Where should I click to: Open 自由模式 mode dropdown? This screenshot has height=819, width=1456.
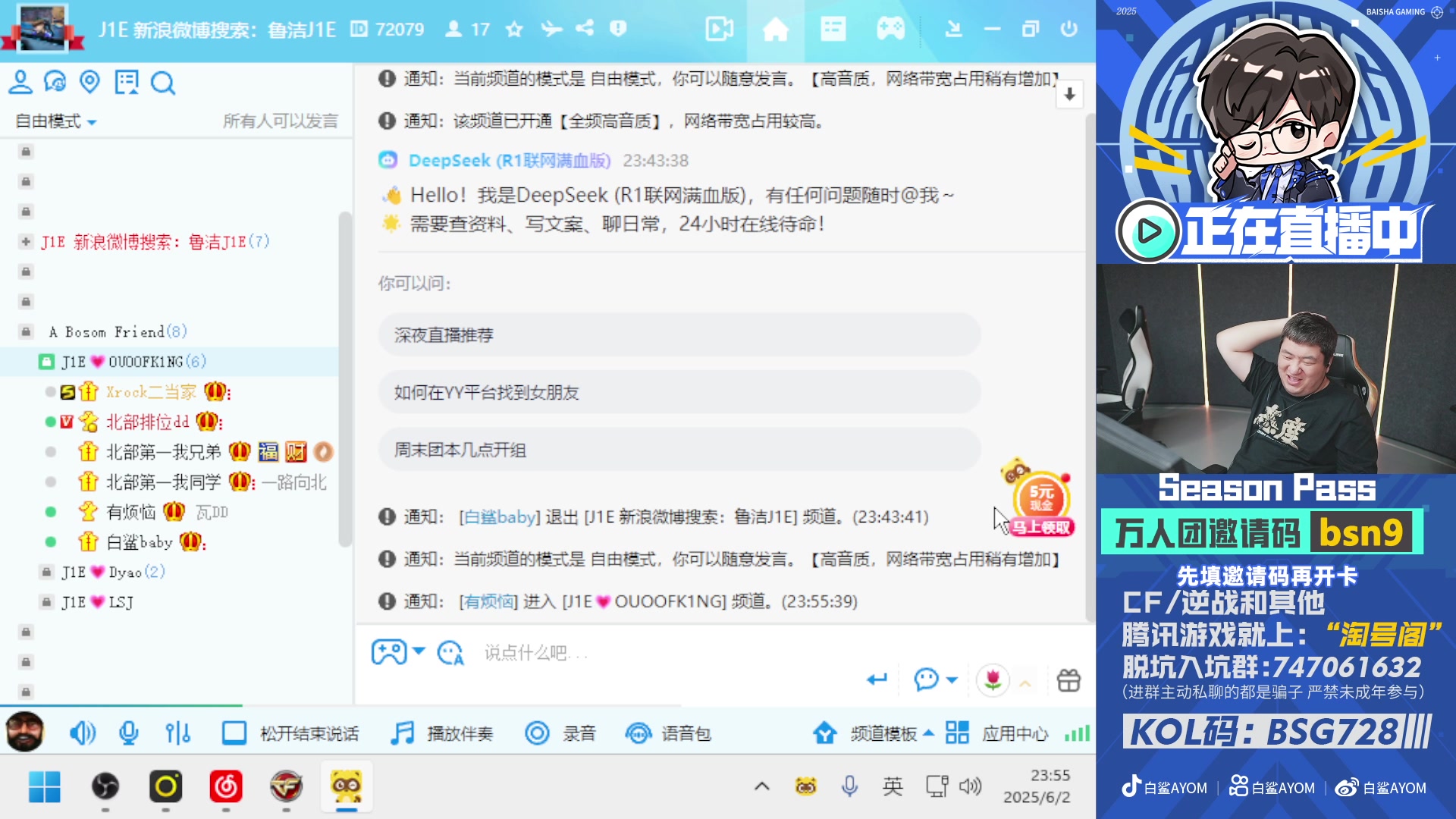55,121
